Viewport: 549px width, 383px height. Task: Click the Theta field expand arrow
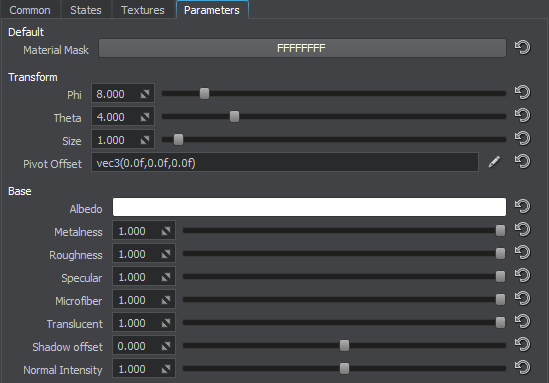click(145, 117)
